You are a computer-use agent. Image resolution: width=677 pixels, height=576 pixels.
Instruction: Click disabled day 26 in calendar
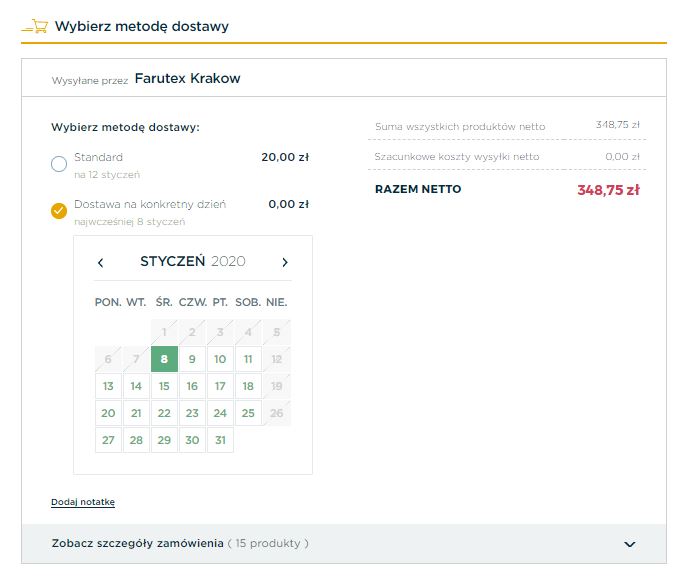[x=277, y=413]
